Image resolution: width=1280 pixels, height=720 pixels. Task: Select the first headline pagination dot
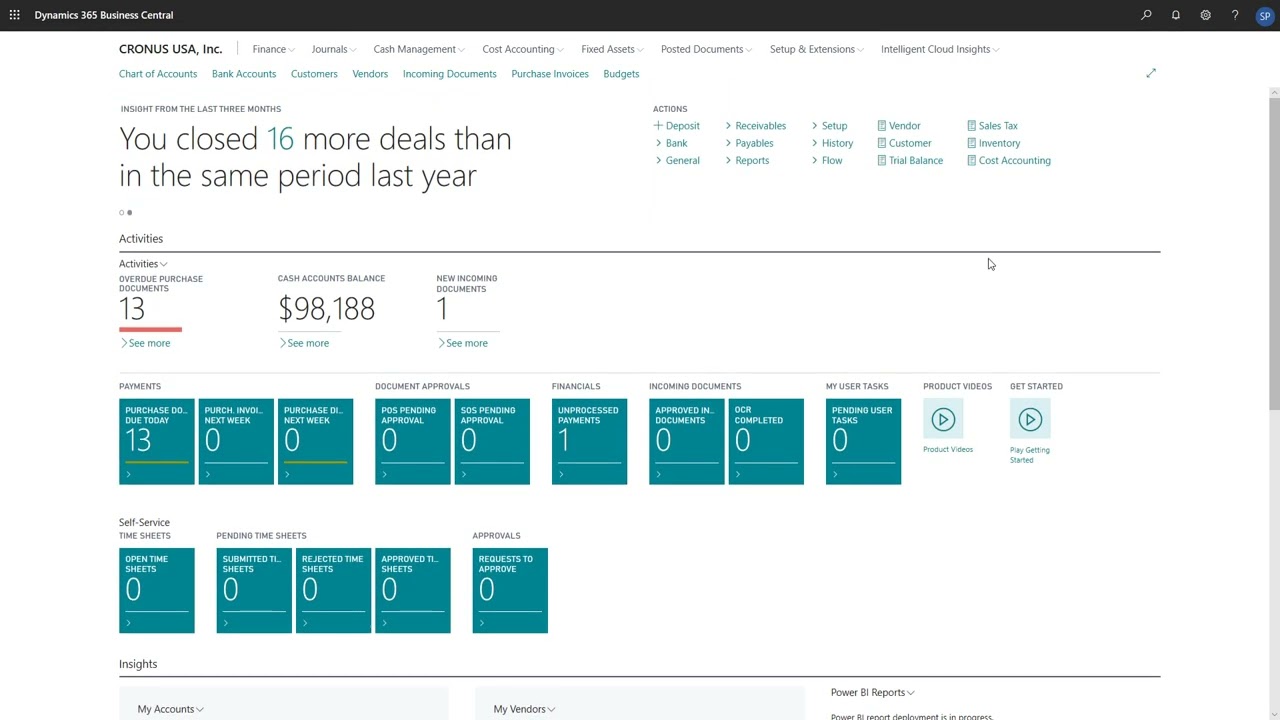click(x=122, y=212)
